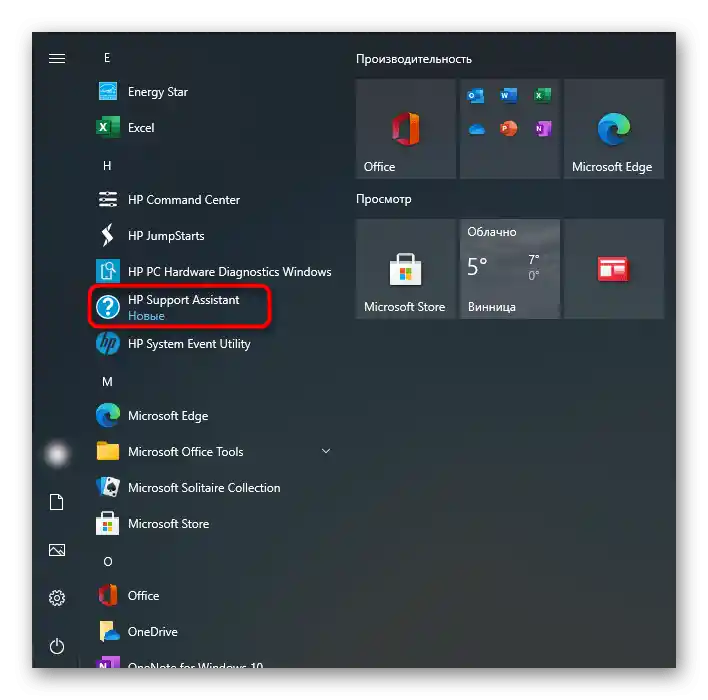Open the red News tile
The image size is (708, 700).
click(614, 269)
